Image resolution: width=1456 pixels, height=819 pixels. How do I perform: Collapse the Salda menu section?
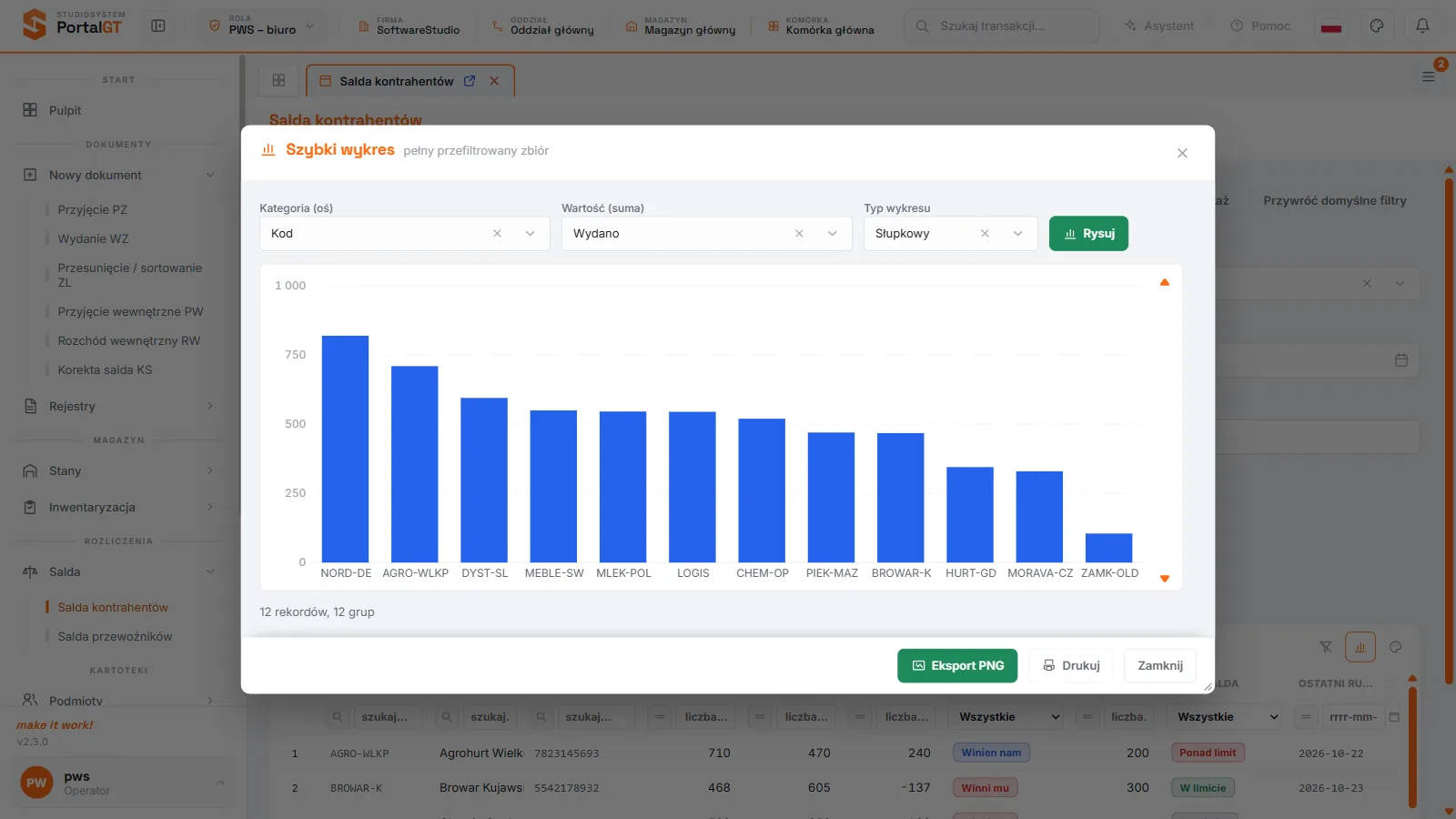[x=118, y=571]
